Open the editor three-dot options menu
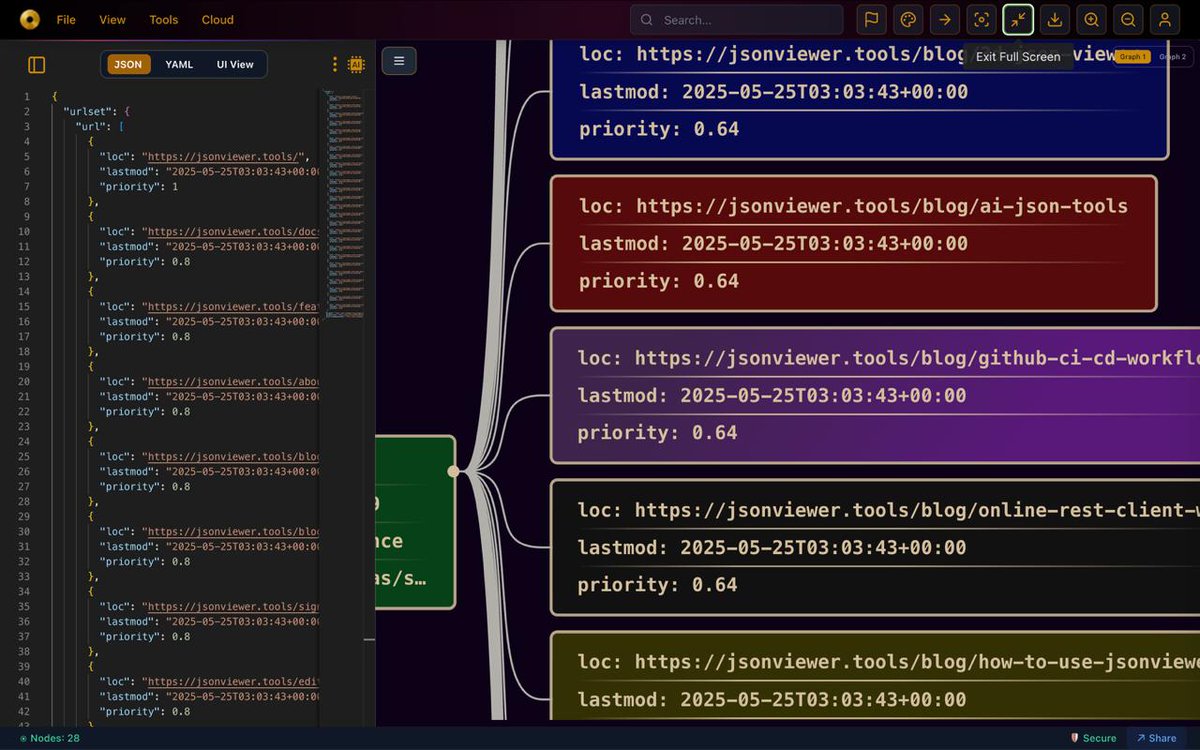This screenshot has width=1200, height=750. pos(335,64)
